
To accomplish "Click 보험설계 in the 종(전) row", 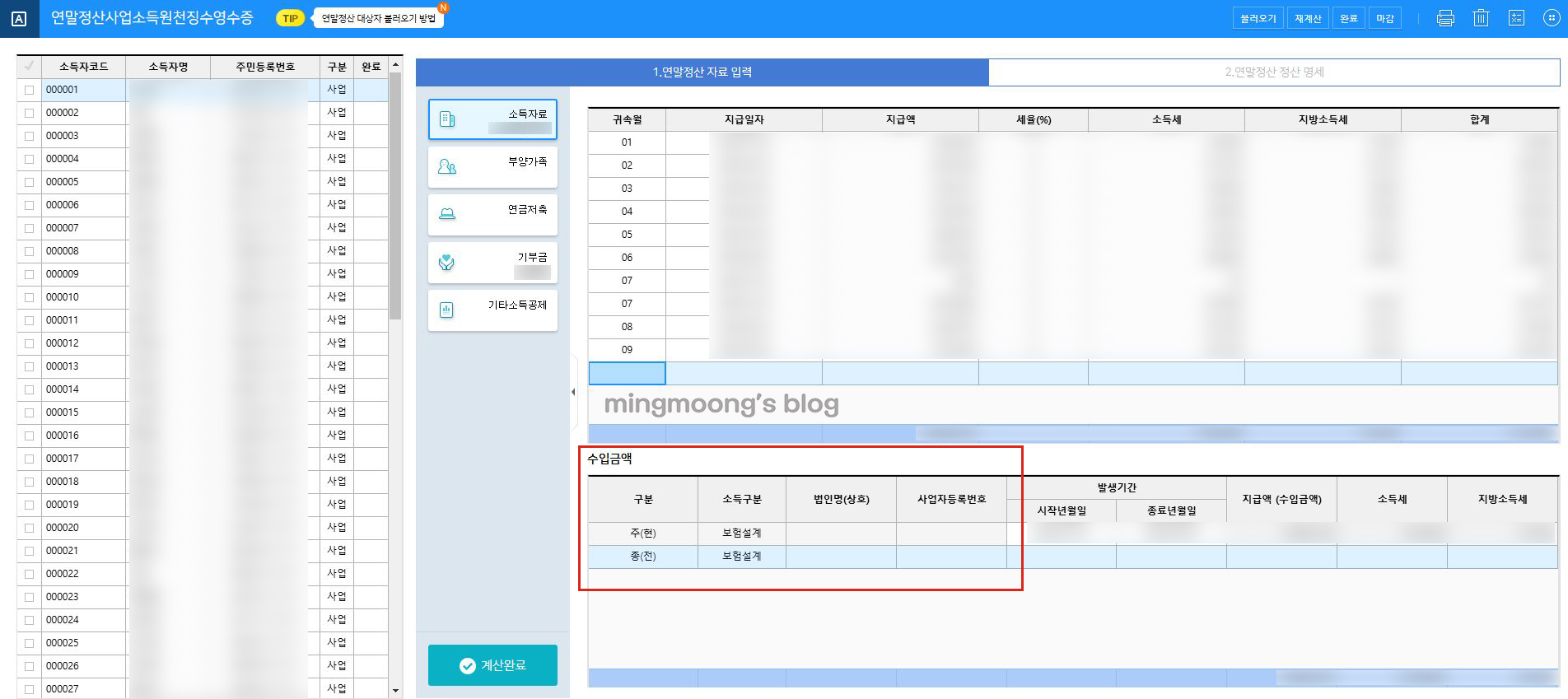I will [x=742, y=557].
